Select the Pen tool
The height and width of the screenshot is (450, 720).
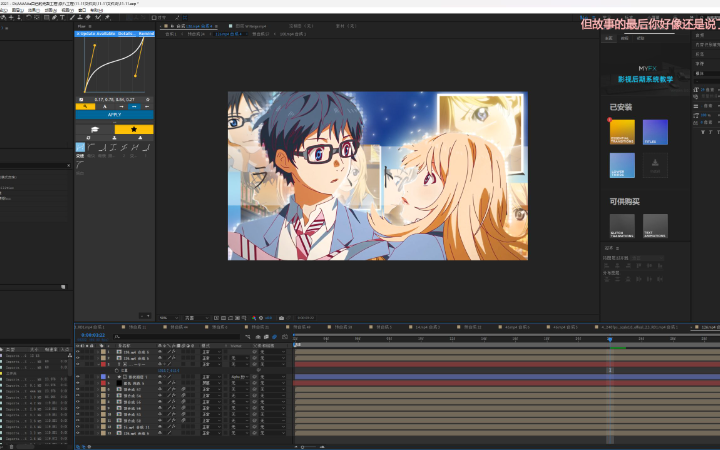(x=54, y=17)
